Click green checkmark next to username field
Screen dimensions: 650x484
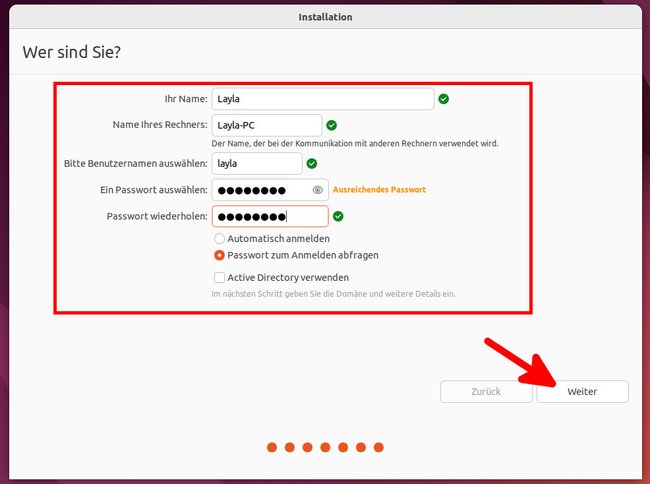pos(312,164)
